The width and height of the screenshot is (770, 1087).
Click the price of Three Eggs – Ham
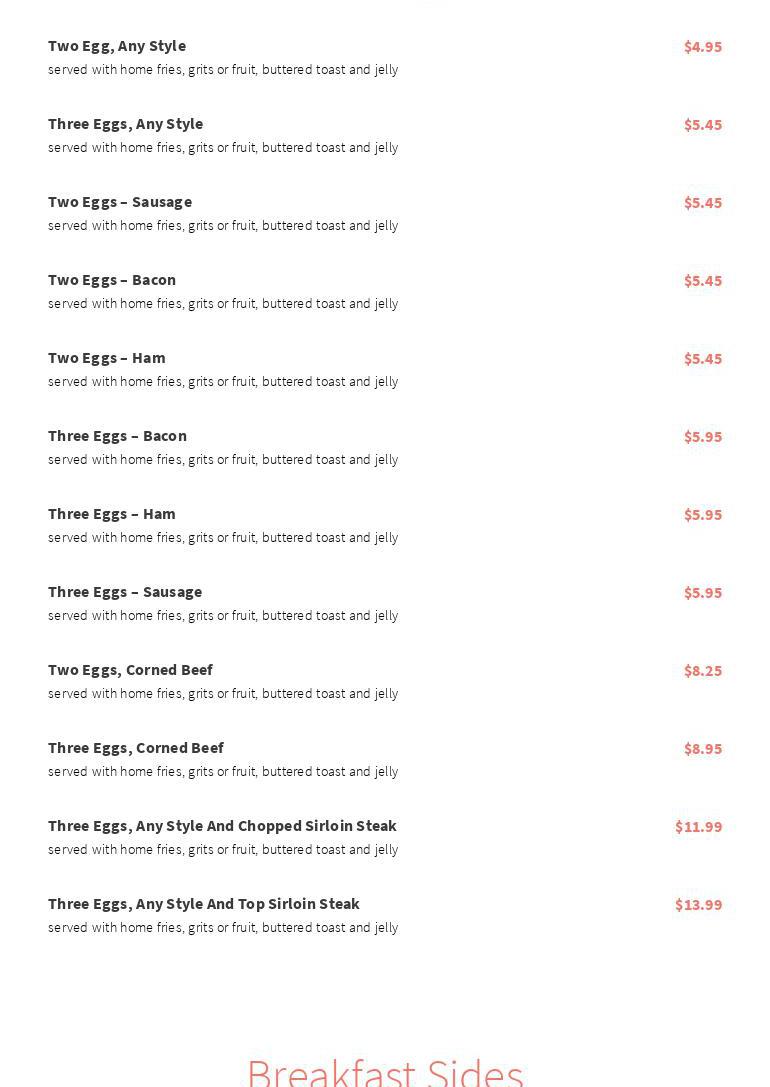[x=702, y=515]
